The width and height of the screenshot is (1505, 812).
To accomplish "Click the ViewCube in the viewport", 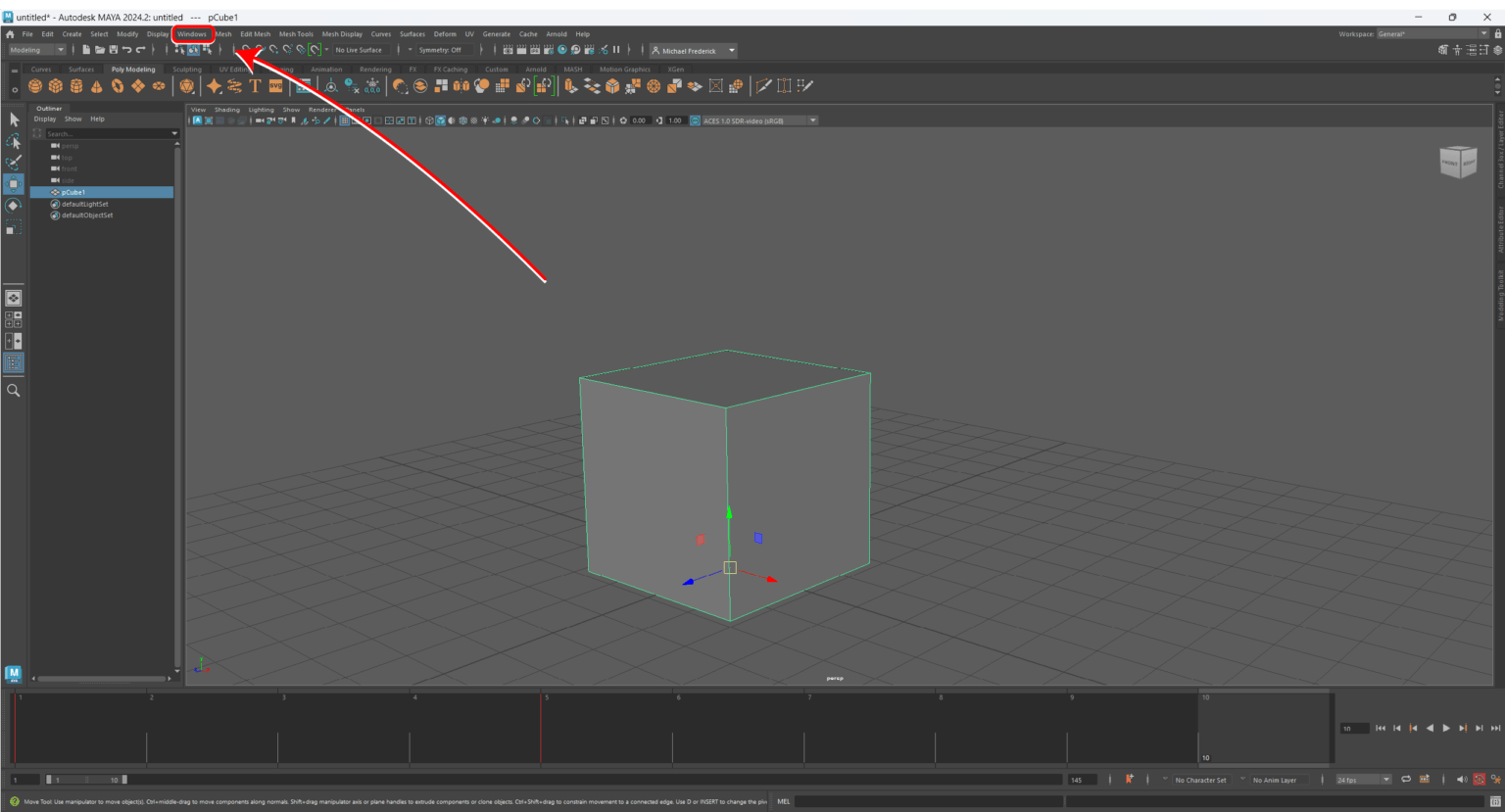I will pyautogui.click(x=1458, y=162).
